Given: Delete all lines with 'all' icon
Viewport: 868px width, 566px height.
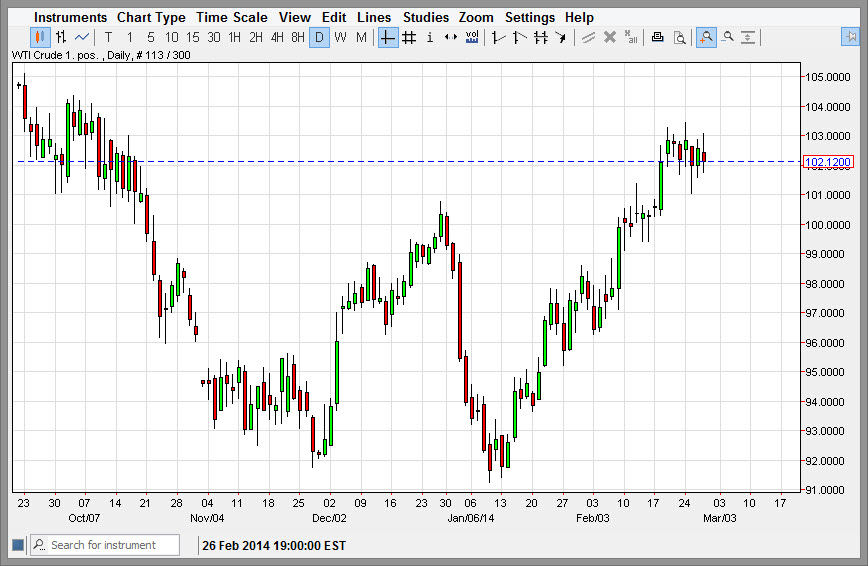Looking at the screenshot, I should click(x=630, y=38).
